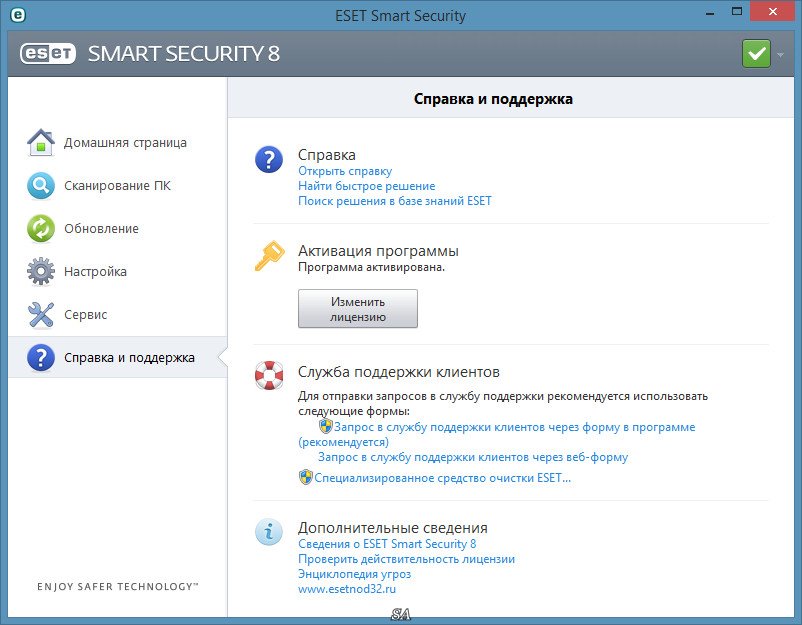Click the Активация программы heading
Screen dimensions: 802x625
(378, 251)
